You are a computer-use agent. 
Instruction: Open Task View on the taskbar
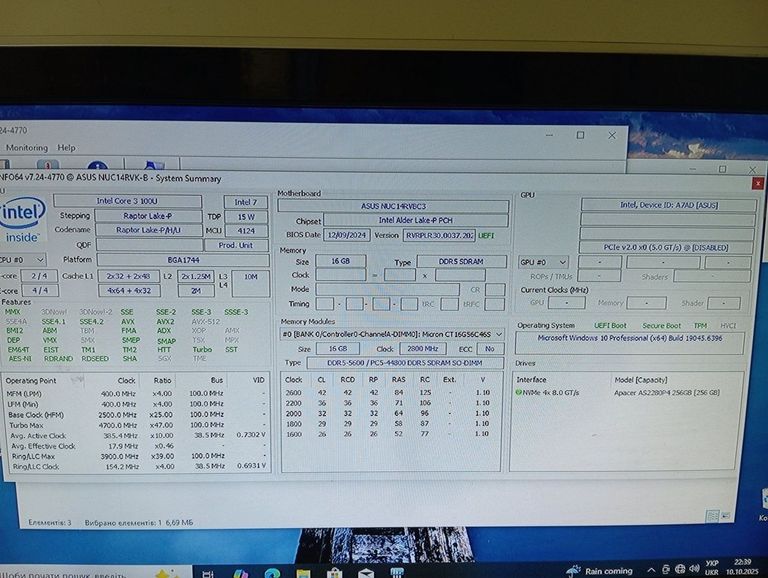point(208,573)
